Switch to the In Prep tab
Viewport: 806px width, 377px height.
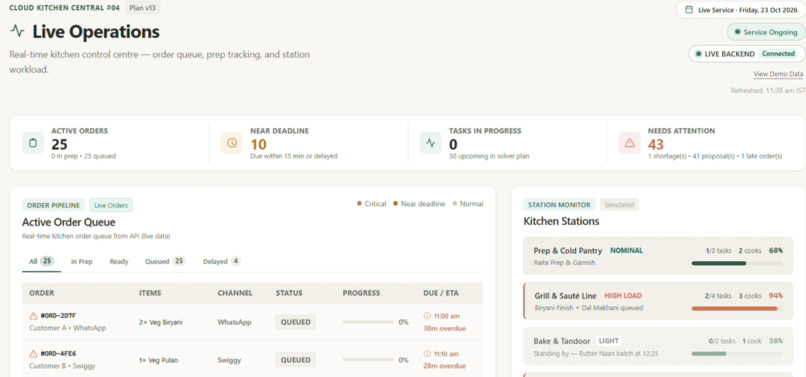[x=82, y=261]
